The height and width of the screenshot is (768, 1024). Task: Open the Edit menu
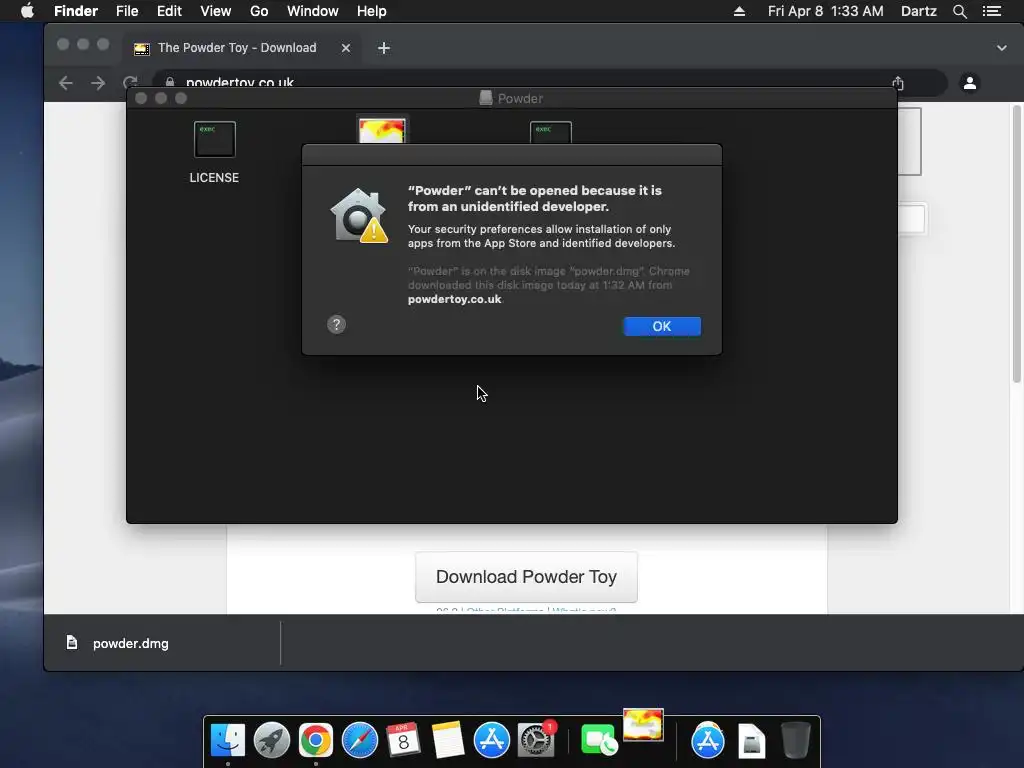pyautogui.click(x=169, y=11)
